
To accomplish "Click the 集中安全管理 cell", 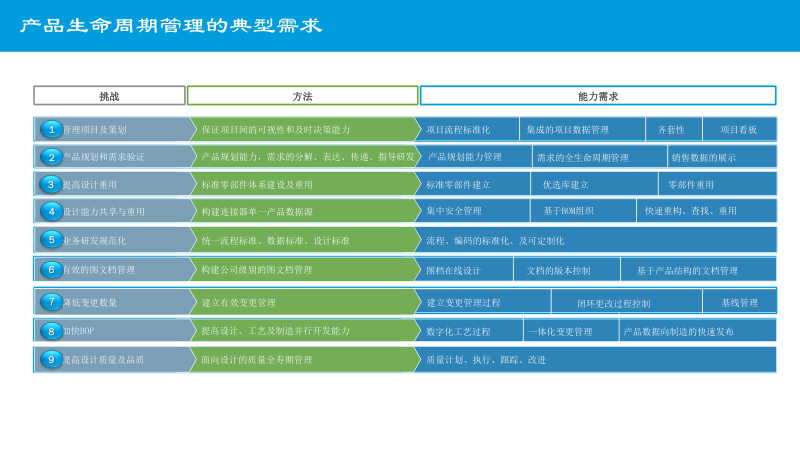I will (x=473, y=211).
